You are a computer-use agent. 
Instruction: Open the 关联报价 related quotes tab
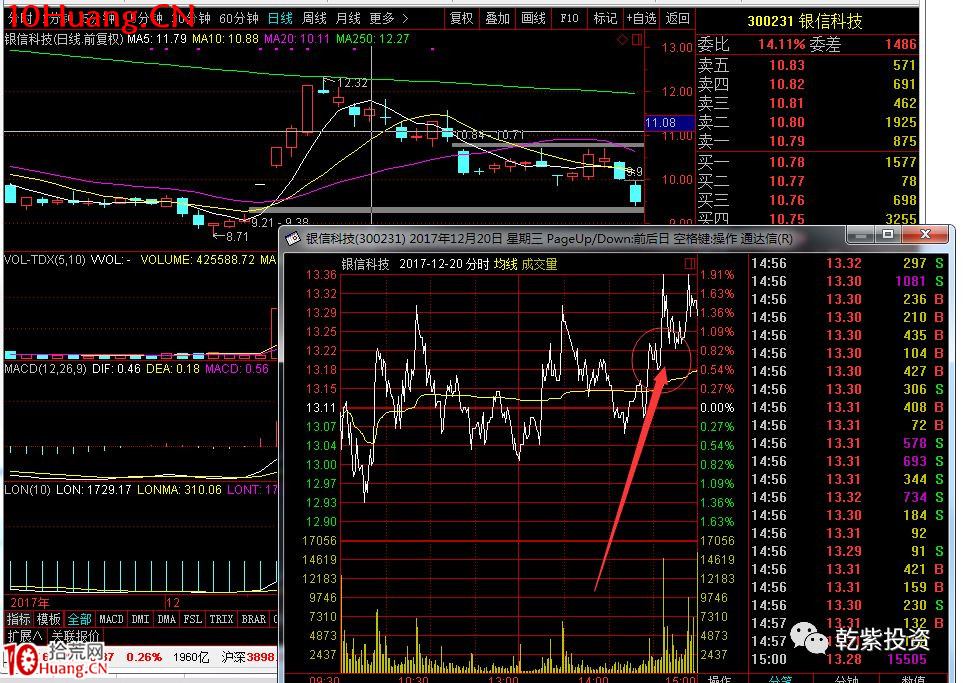click(x=75, y=635)
